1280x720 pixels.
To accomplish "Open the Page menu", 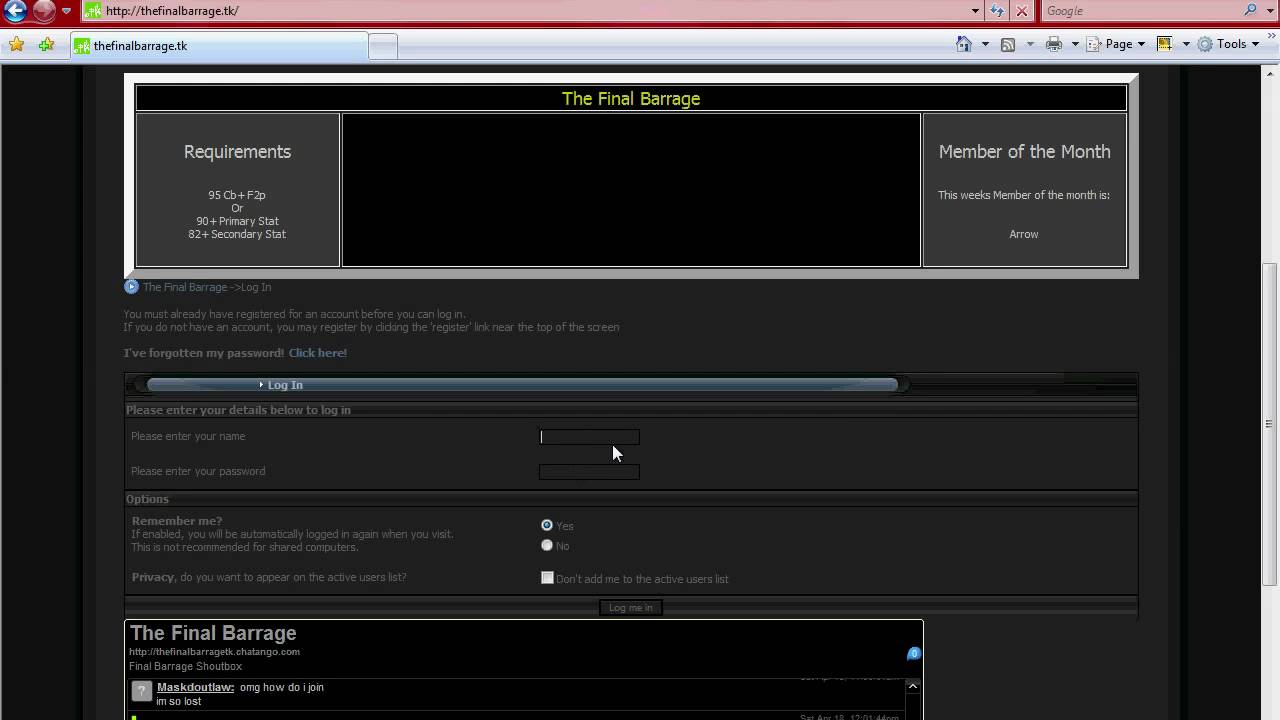I will coord(1116,44).
